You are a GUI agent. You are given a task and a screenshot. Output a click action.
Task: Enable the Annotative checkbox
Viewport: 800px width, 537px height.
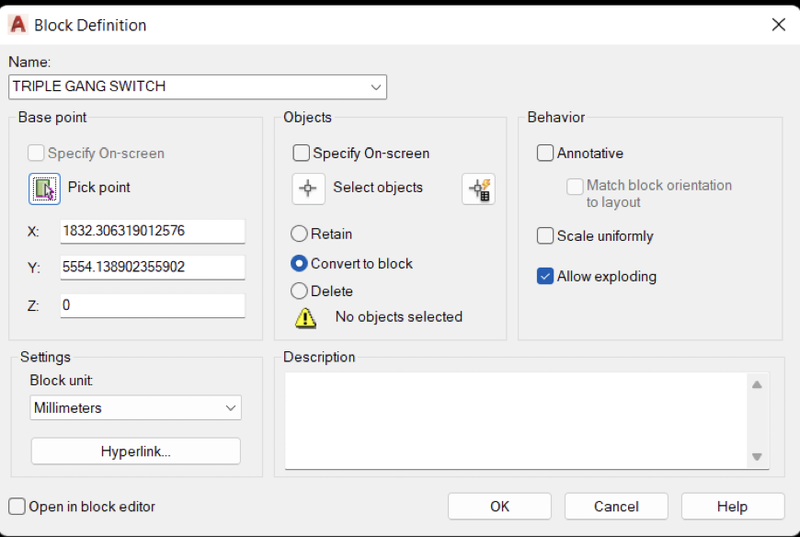(x=545, y=153)
